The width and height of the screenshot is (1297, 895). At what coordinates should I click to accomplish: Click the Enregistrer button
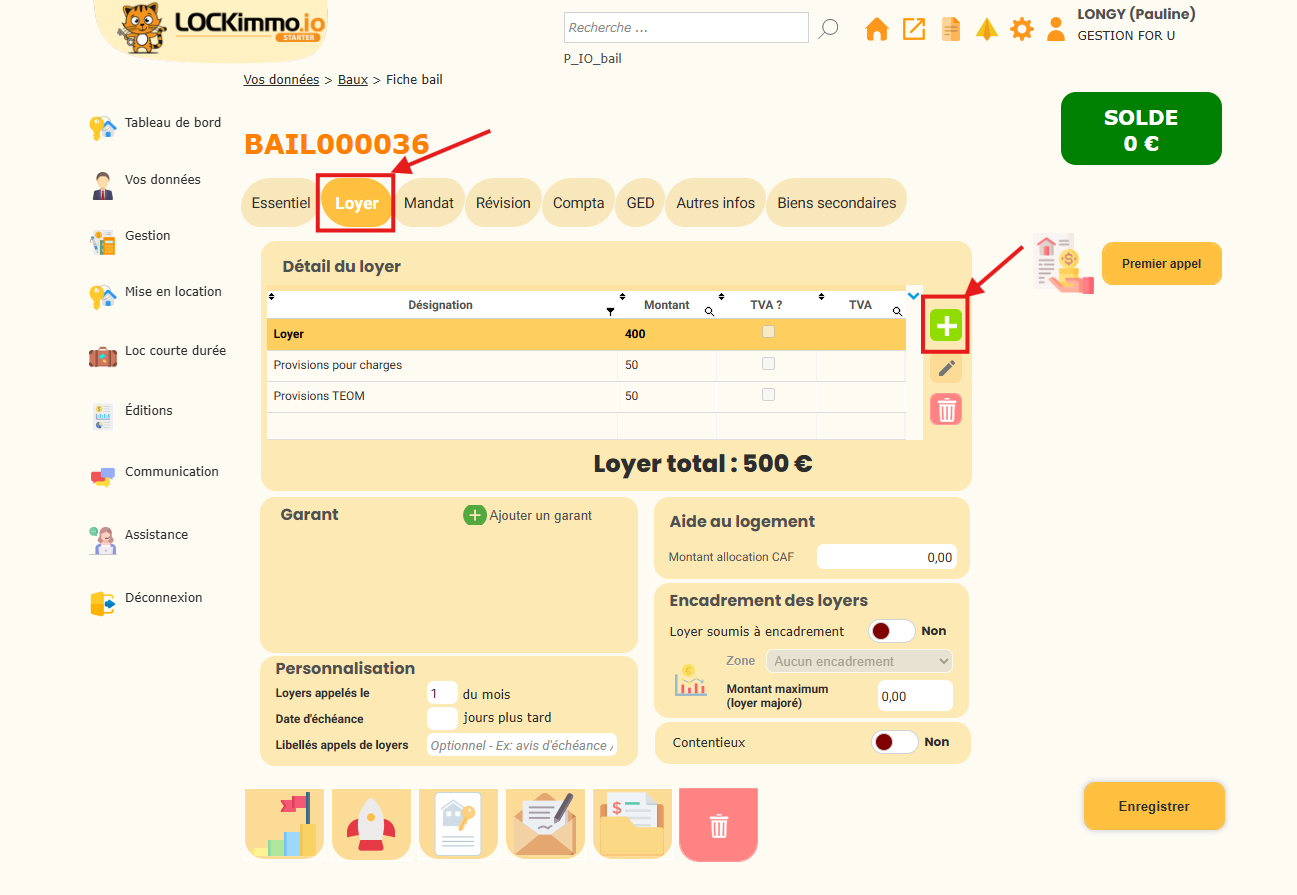(1153, 806)
